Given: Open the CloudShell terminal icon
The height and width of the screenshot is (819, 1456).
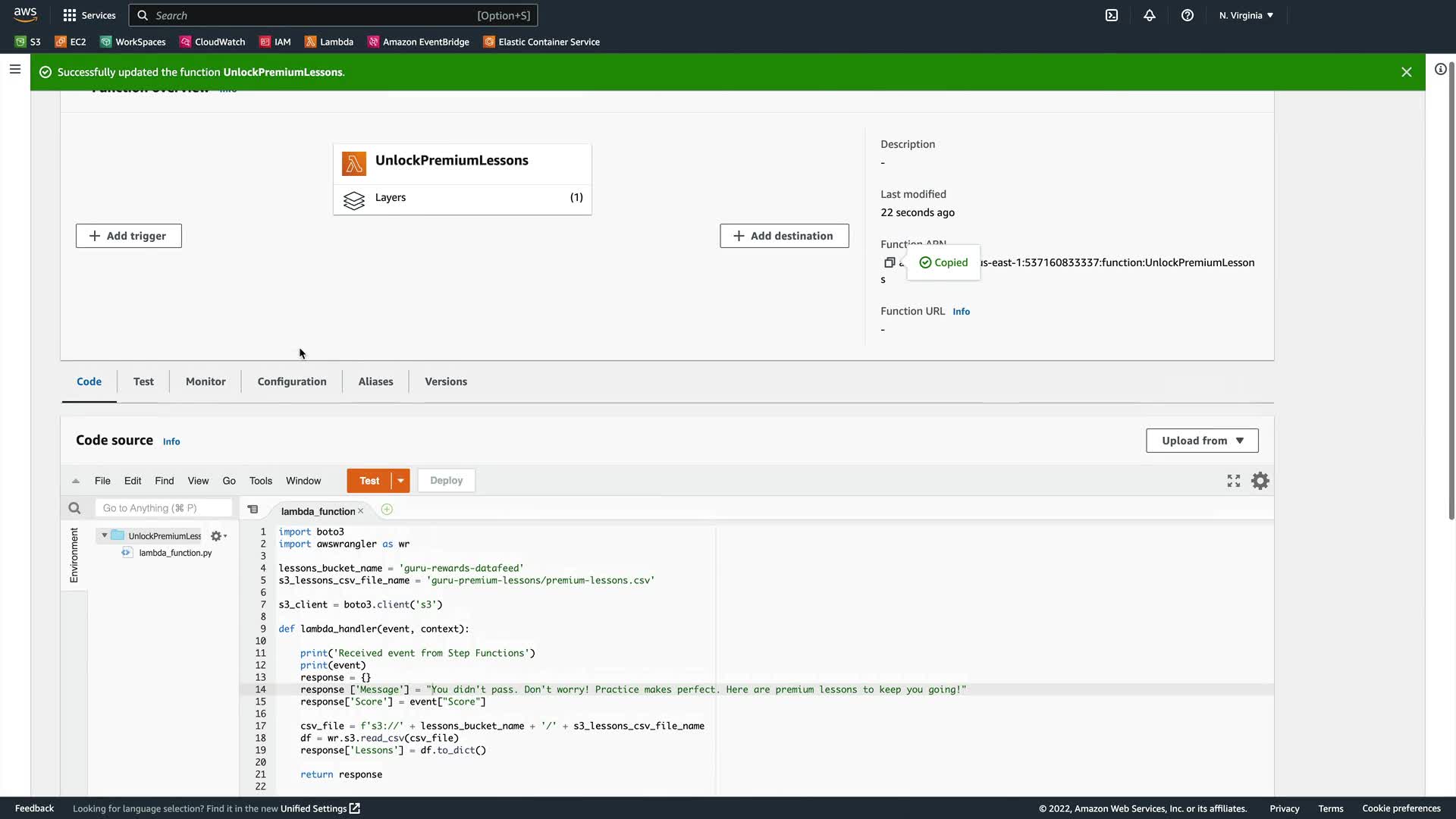Looking at the screenshot, I should coord(1112,15).
